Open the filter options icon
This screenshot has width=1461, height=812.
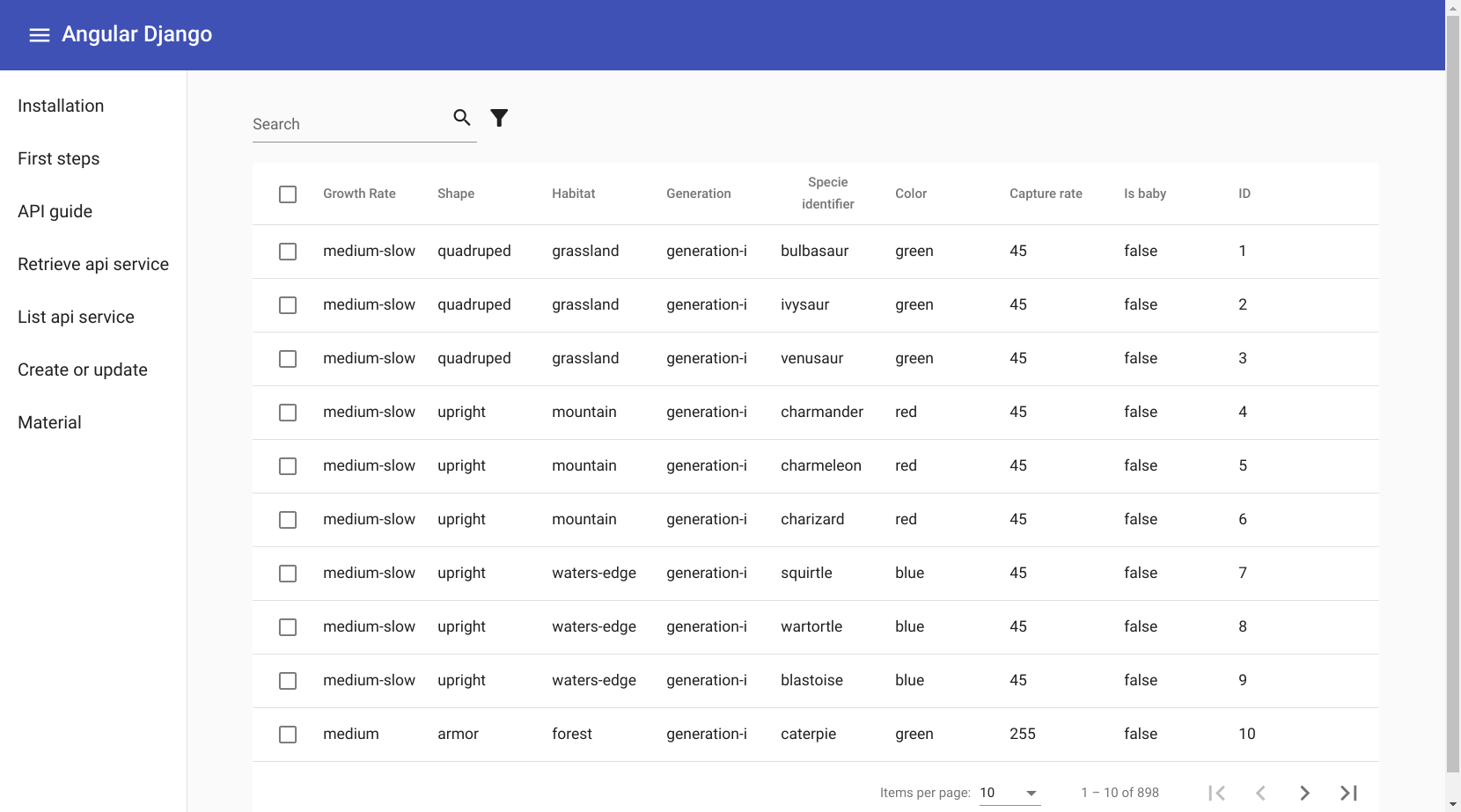pos(499,117)
